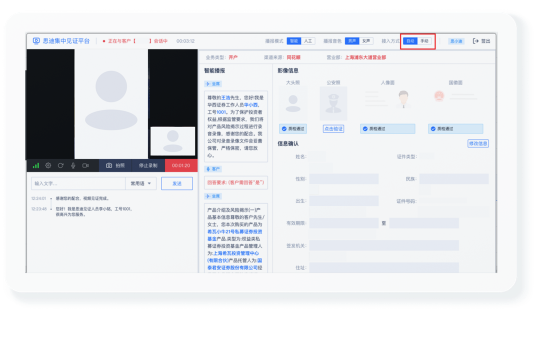The width and height of the screenshot is (540, 360).
Task: Open video settings gear icon
Action: [x=48, y=166]
